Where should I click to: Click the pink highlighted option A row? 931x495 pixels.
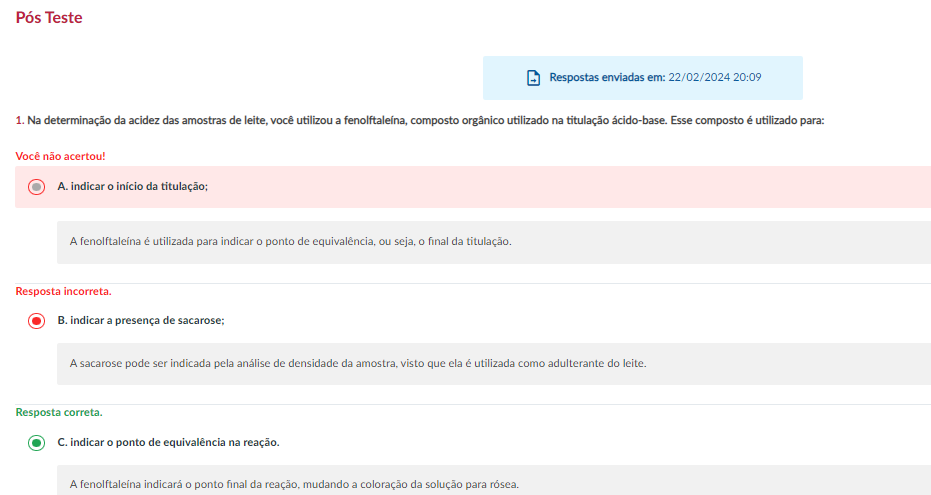(x=473, y=187)
